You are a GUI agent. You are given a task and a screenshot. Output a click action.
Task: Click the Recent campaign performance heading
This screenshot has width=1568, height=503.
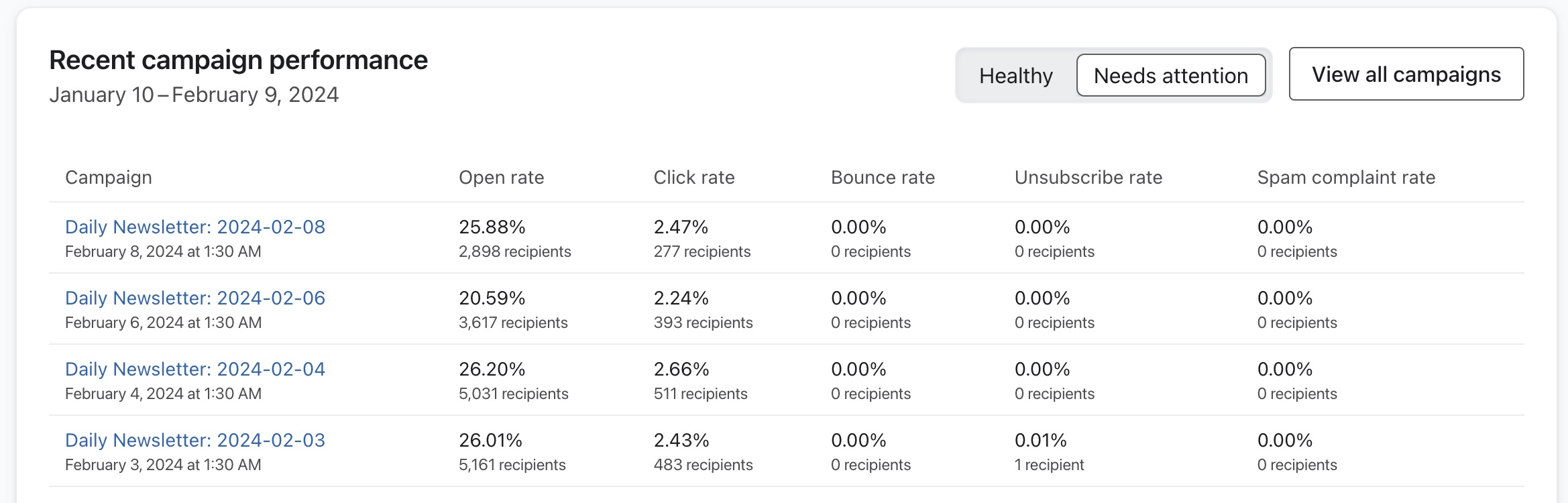[238, 60]
